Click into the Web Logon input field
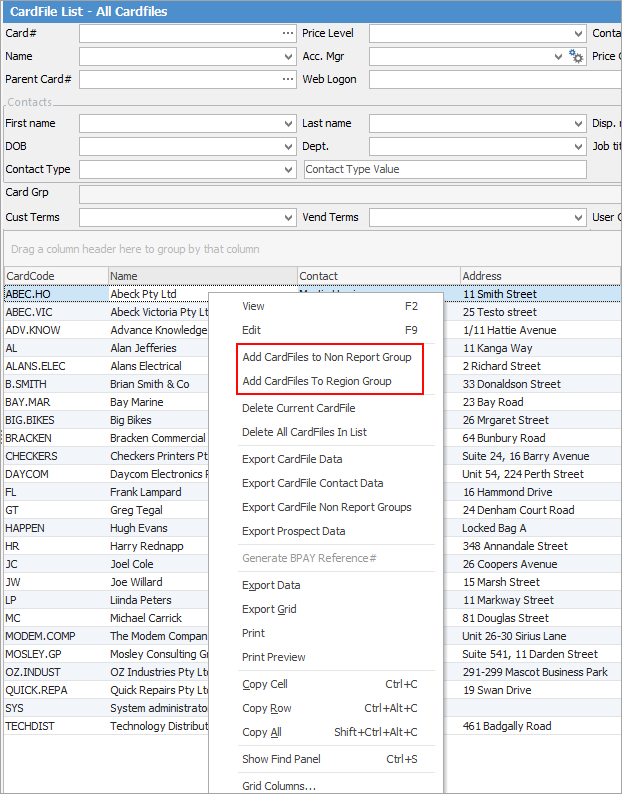Viewport: 622px width, 794px height. 478,80
